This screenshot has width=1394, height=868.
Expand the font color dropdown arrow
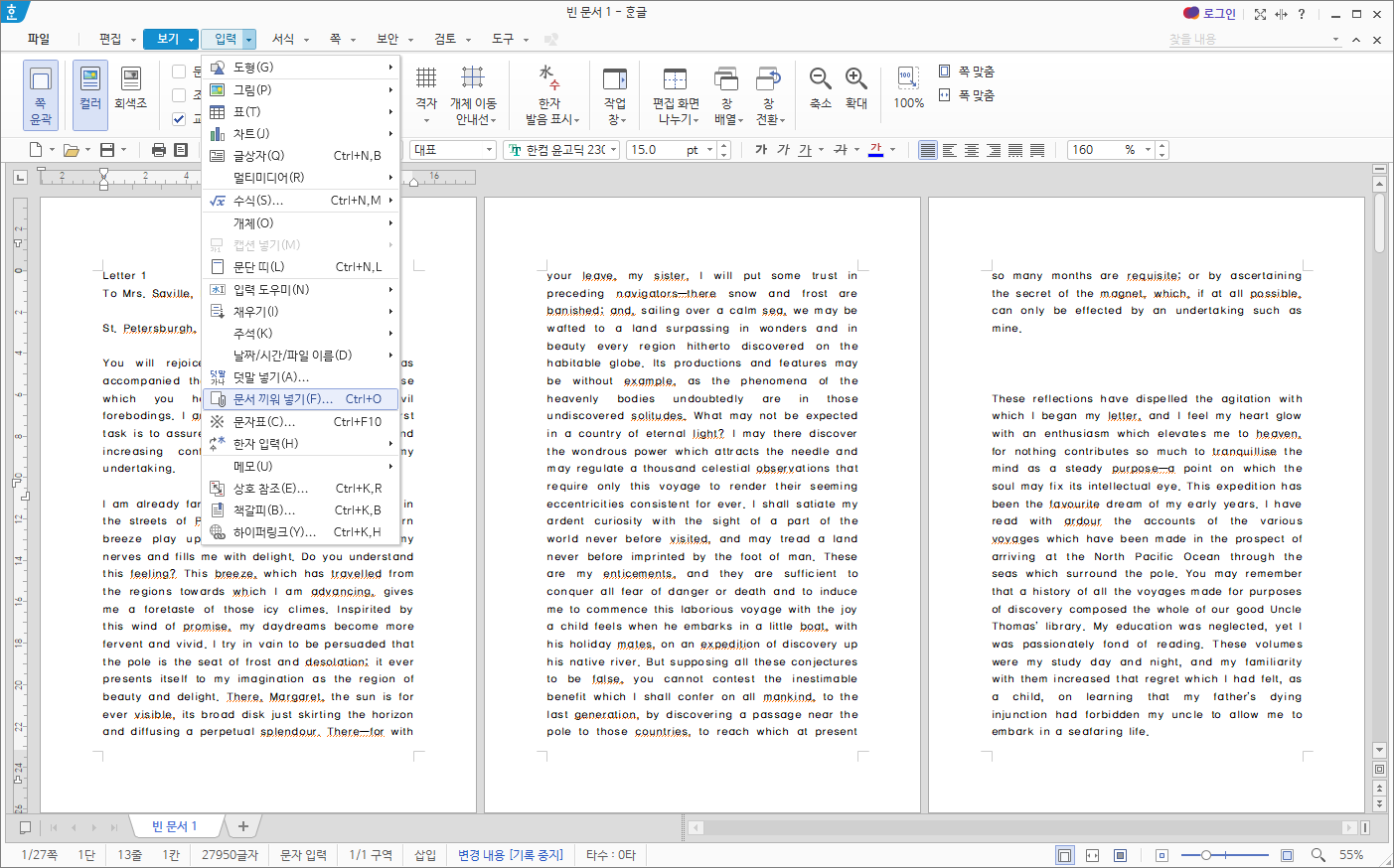[892, 150]
